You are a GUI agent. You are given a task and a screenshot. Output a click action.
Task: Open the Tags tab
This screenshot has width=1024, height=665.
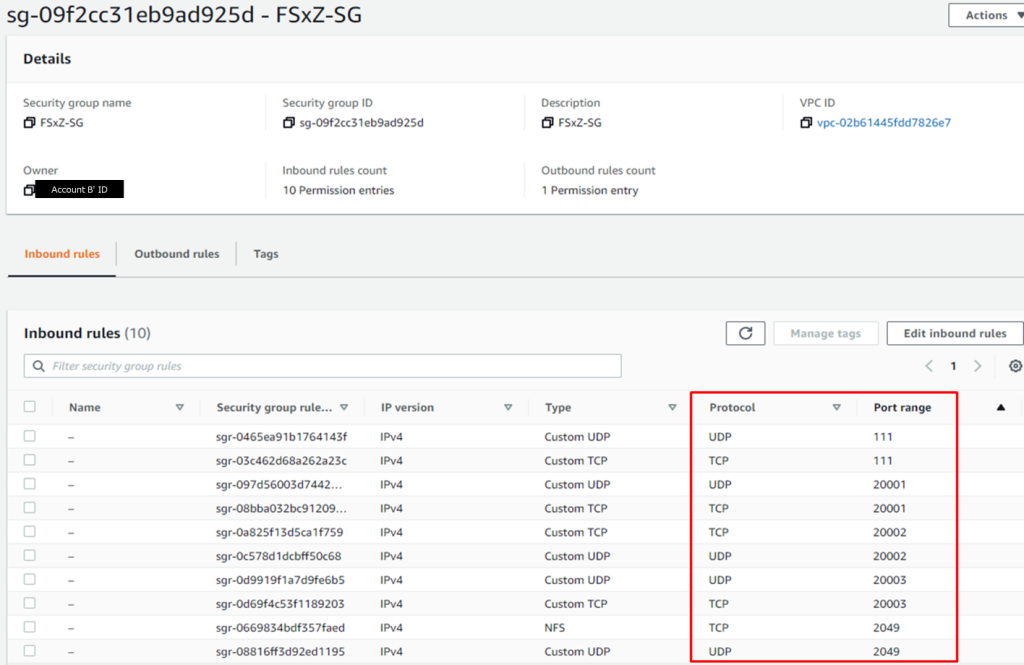[265, 254]
